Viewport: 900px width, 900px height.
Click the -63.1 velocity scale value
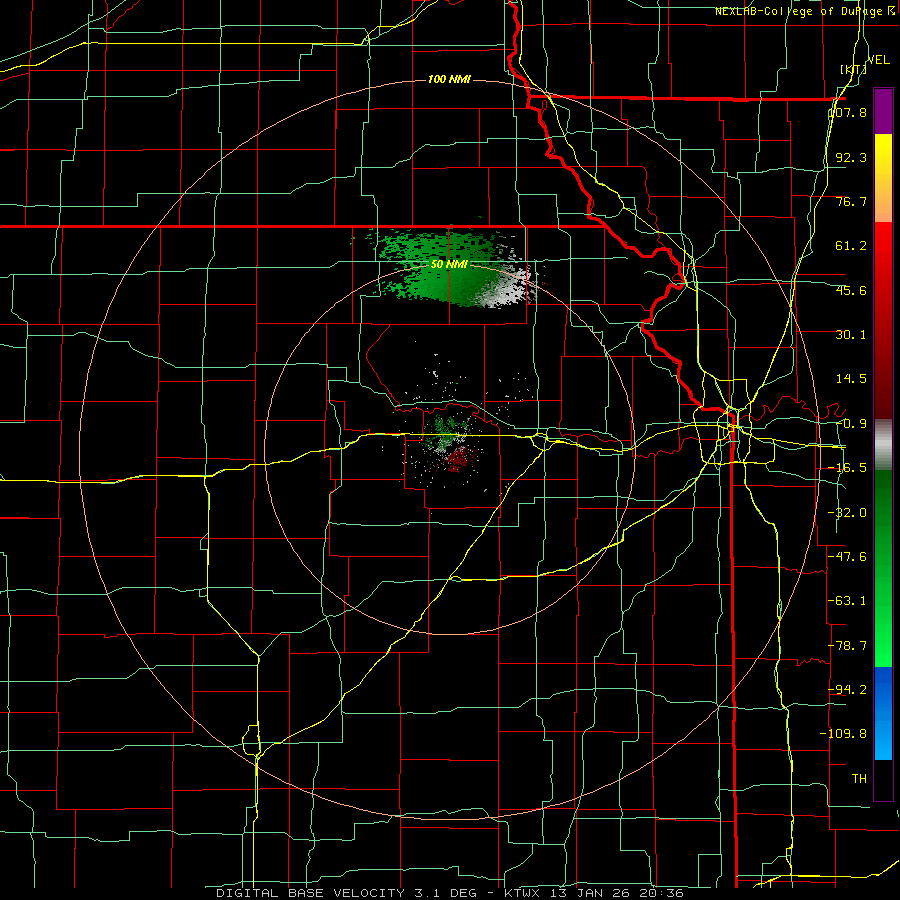(x=848, y=601)
